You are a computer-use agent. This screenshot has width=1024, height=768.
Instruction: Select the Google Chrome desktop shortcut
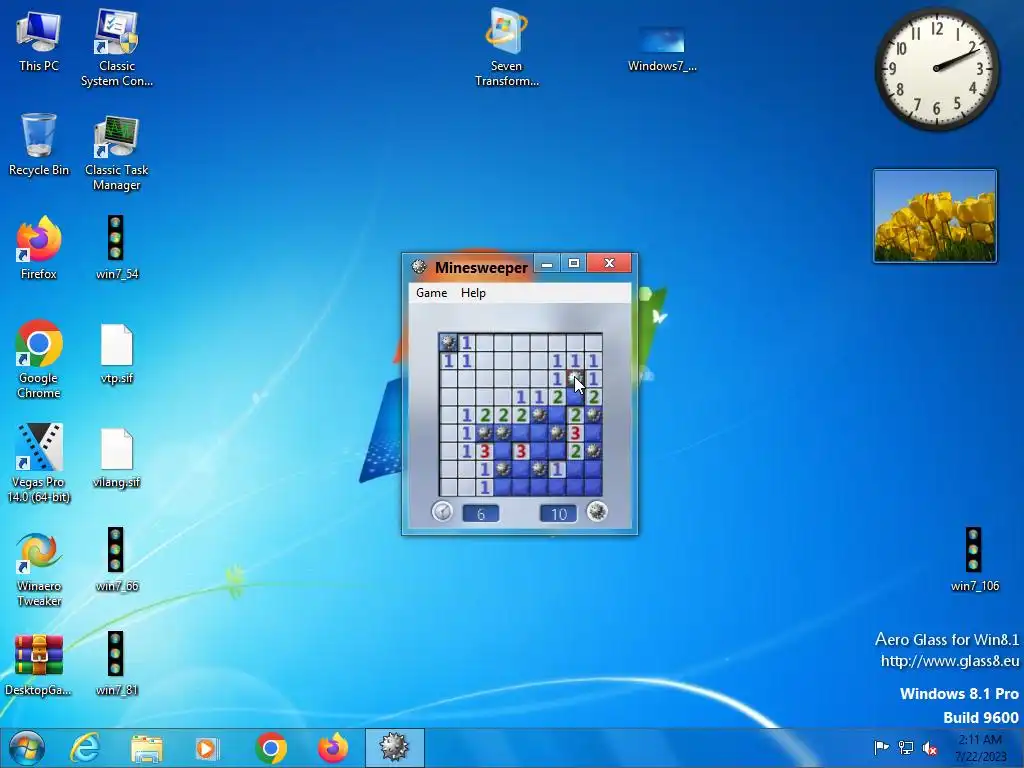(39, 359)
